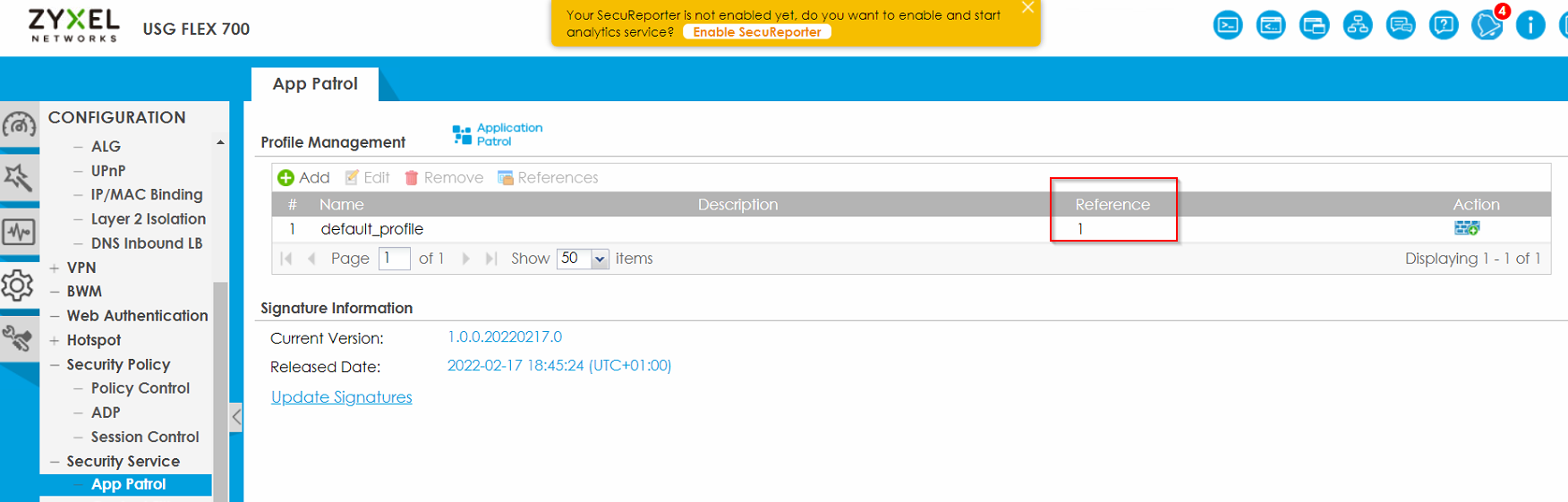This screenshot has width=1568, height=502.
Task: Click the About info icon
Action: pos(1530,25)
